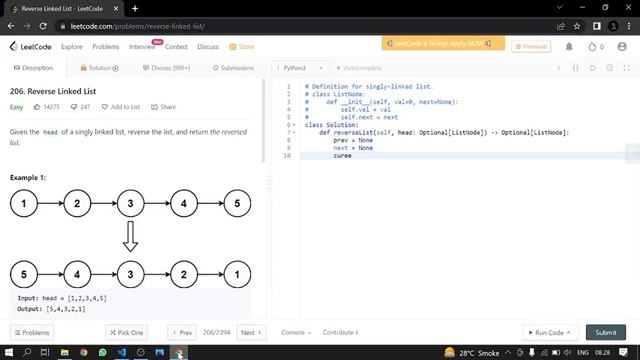640x360 pixels.
Task: Switch to the Description tab
Action: tap(33, 68)
